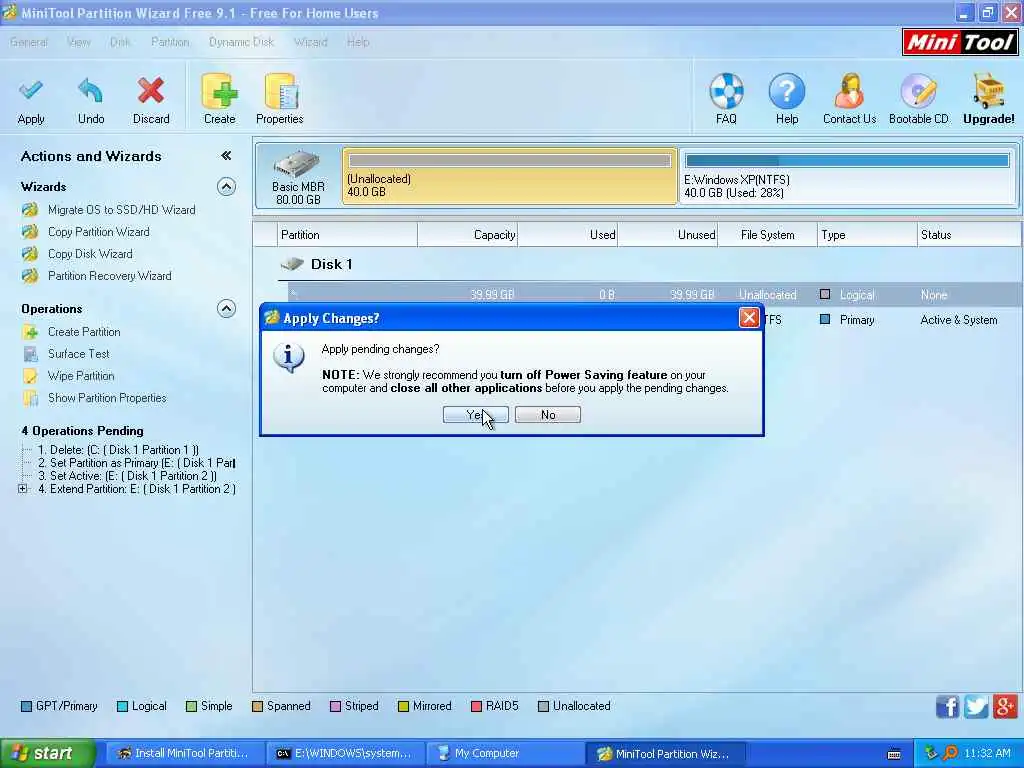This screenshot has height=768, width=1024.
Task: Open the FAQ lifebuoy icon
Action: (726, 91)
